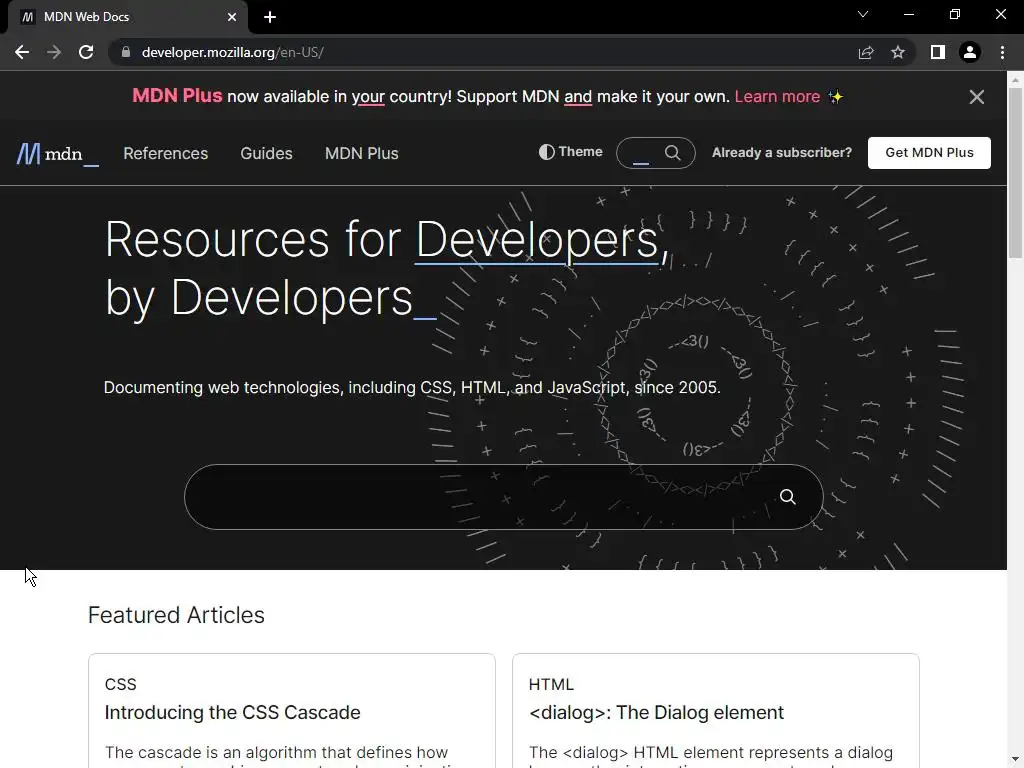Click the Featured Articles heading
The width and height of the screenshot is (1024, 768).
(x=176, y=615)
